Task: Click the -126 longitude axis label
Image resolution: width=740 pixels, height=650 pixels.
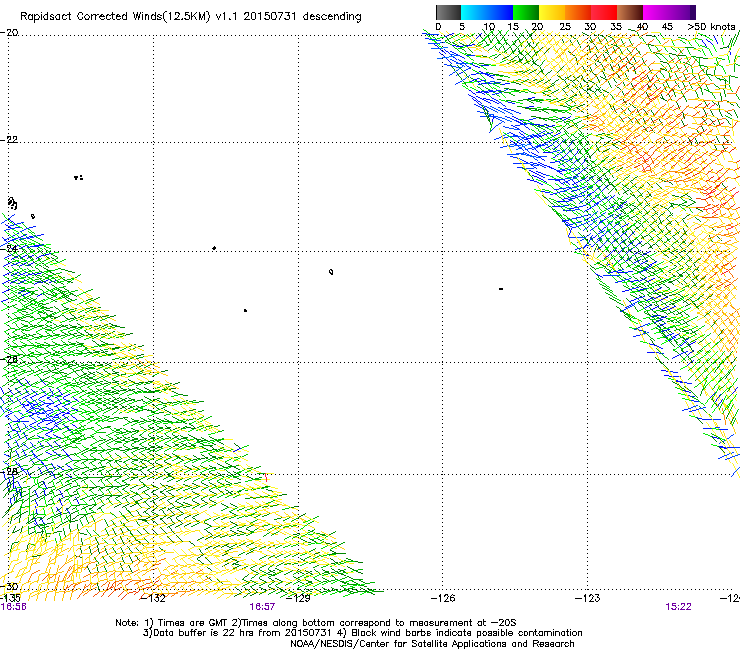Action: click(x=443, y=599)
